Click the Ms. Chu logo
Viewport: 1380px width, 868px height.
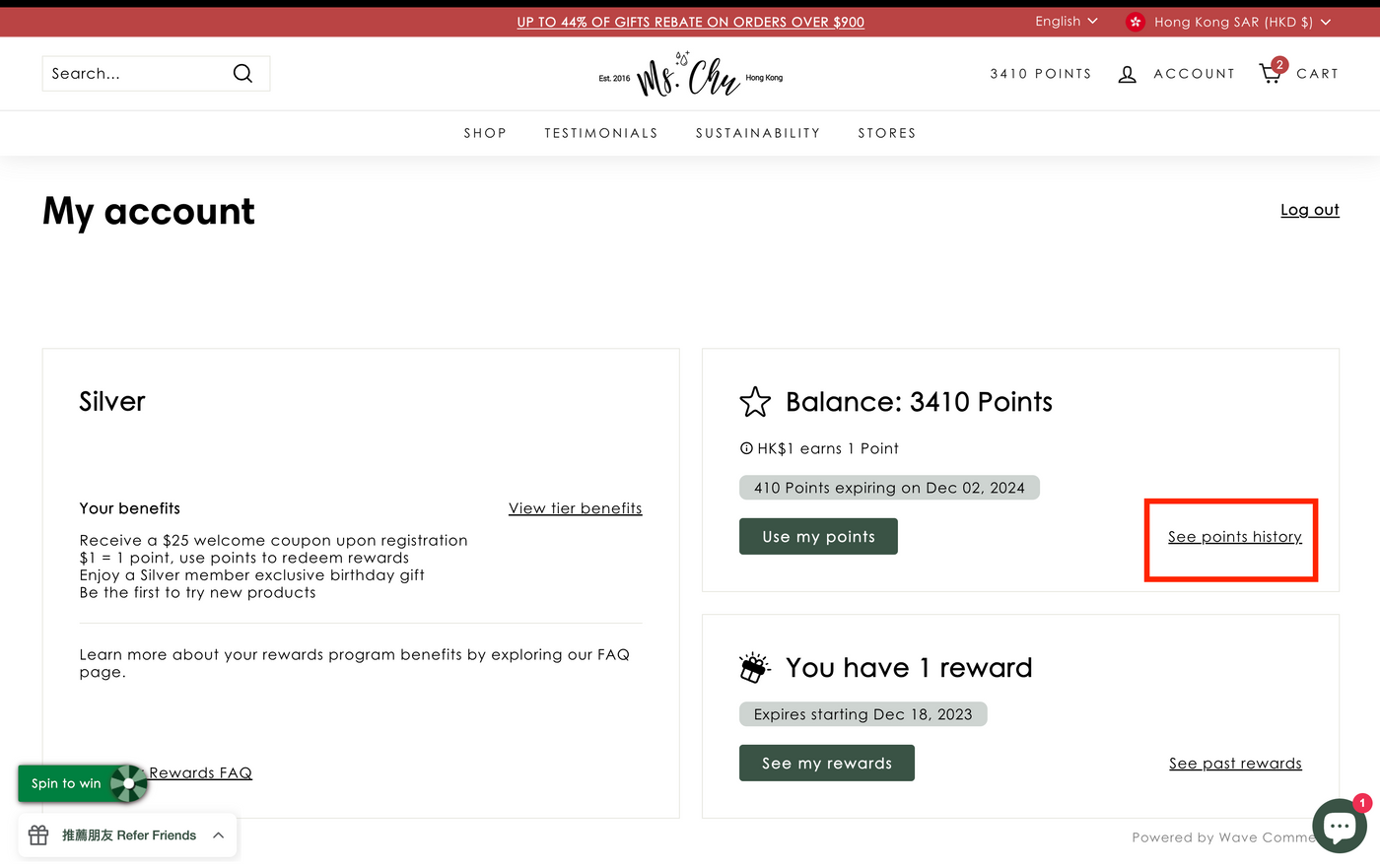coord(690,75)
